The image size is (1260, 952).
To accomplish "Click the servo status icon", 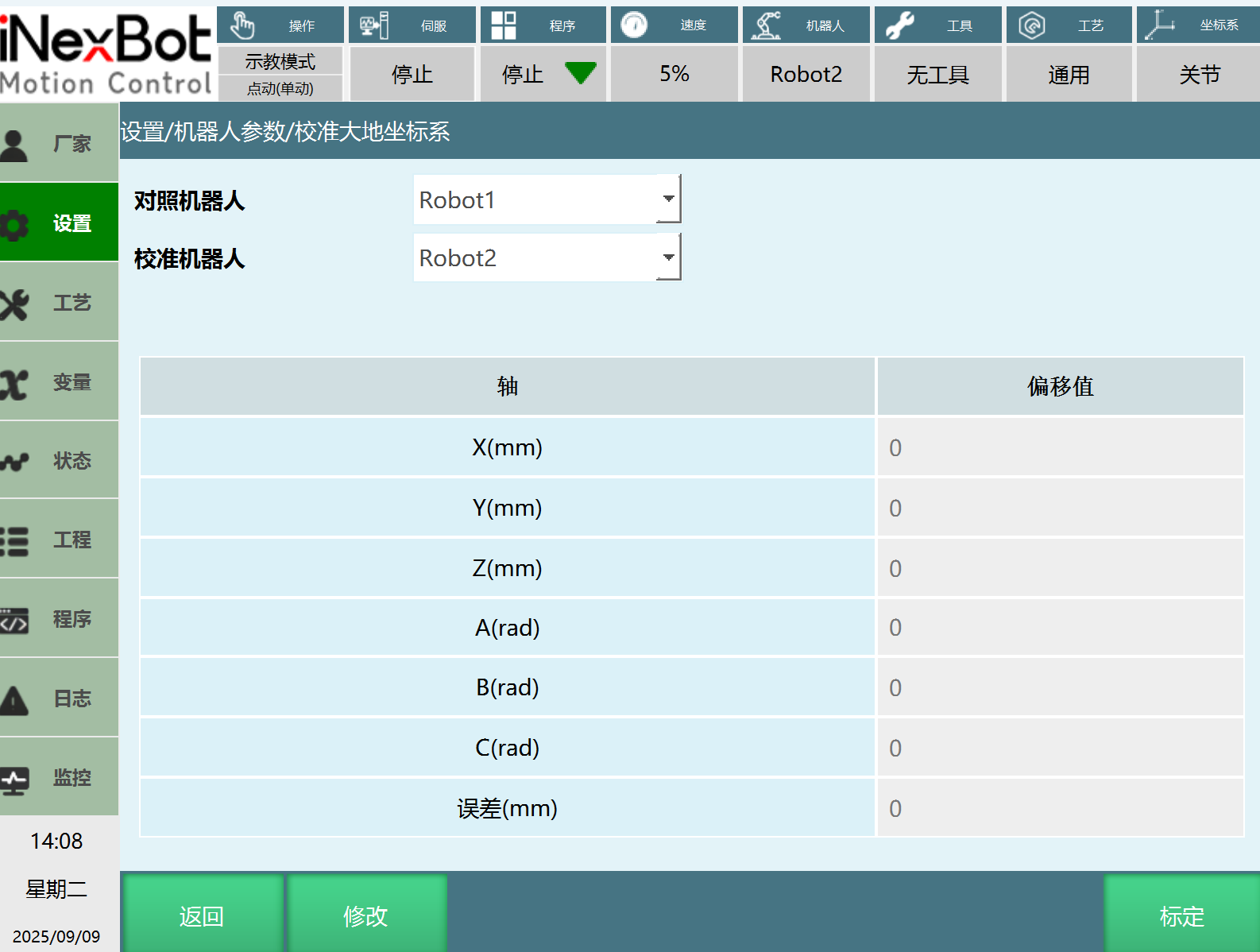I will coord(373,25).
